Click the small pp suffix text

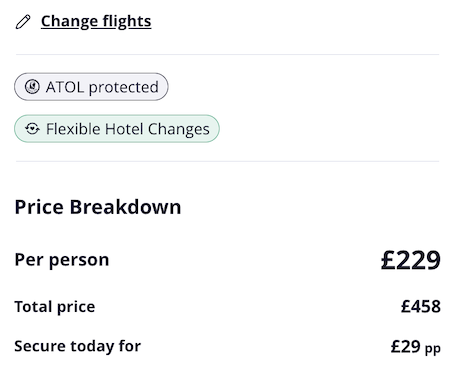(x=433, y=349)
